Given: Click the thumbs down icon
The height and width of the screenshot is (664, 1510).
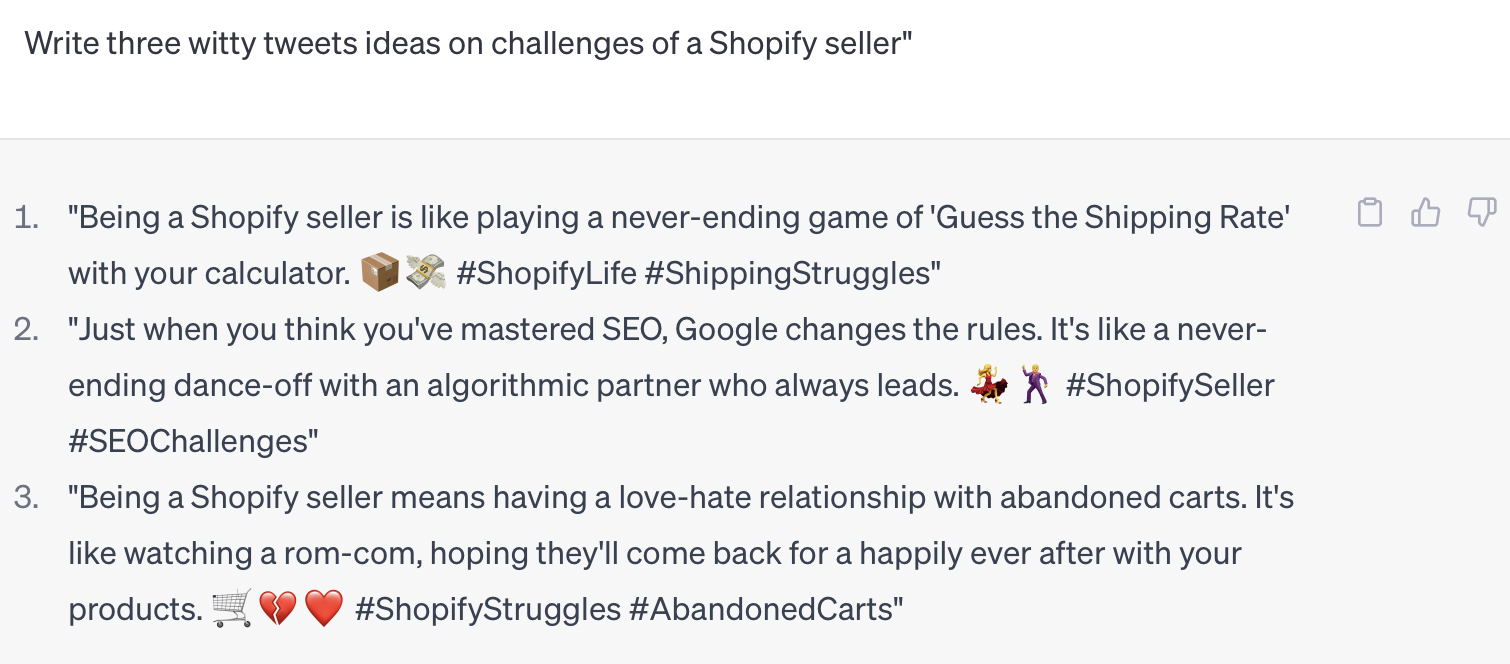Looking at the screenshot, I should [x=1481, y=212].
